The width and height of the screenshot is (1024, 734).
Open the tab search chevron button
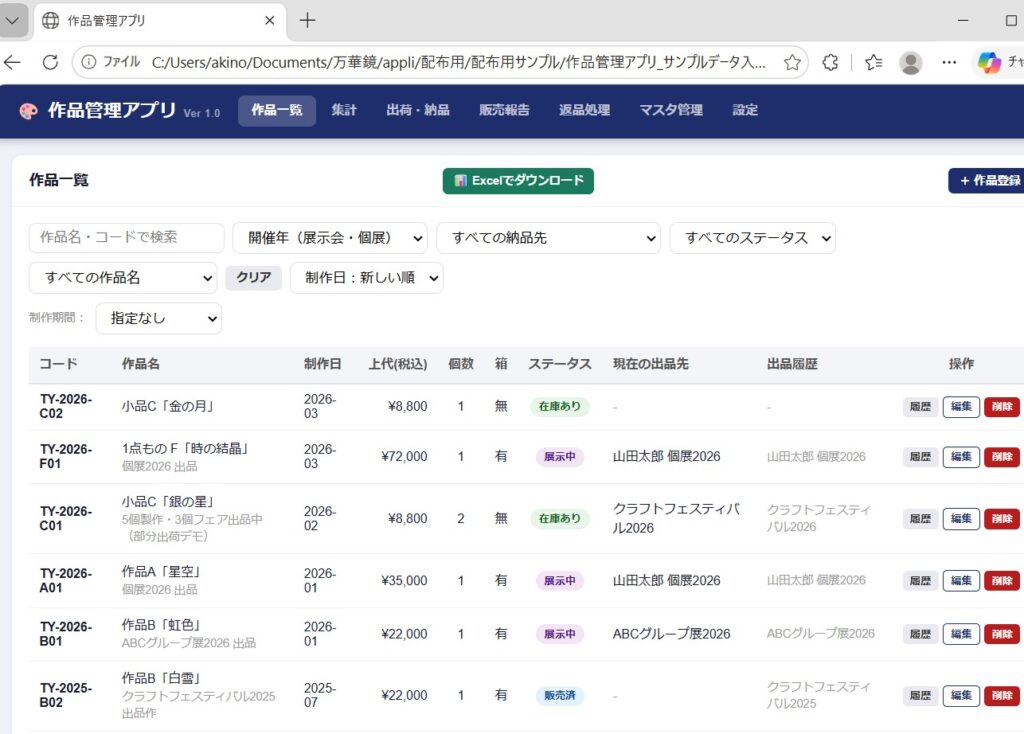click(12, 20)
